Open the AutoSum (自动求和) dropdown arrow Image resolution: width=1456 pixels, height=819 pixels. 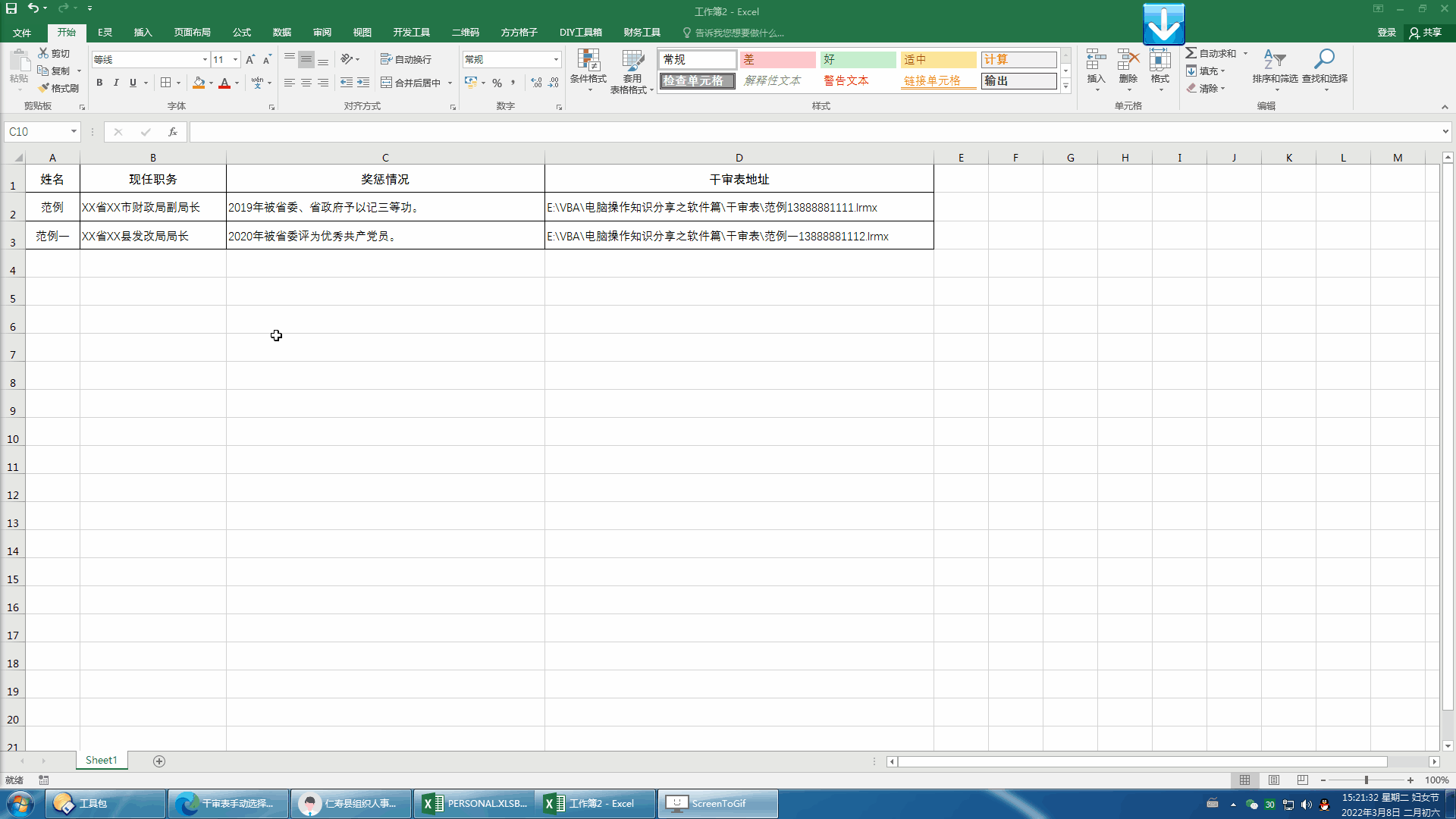click(1245, 53)
